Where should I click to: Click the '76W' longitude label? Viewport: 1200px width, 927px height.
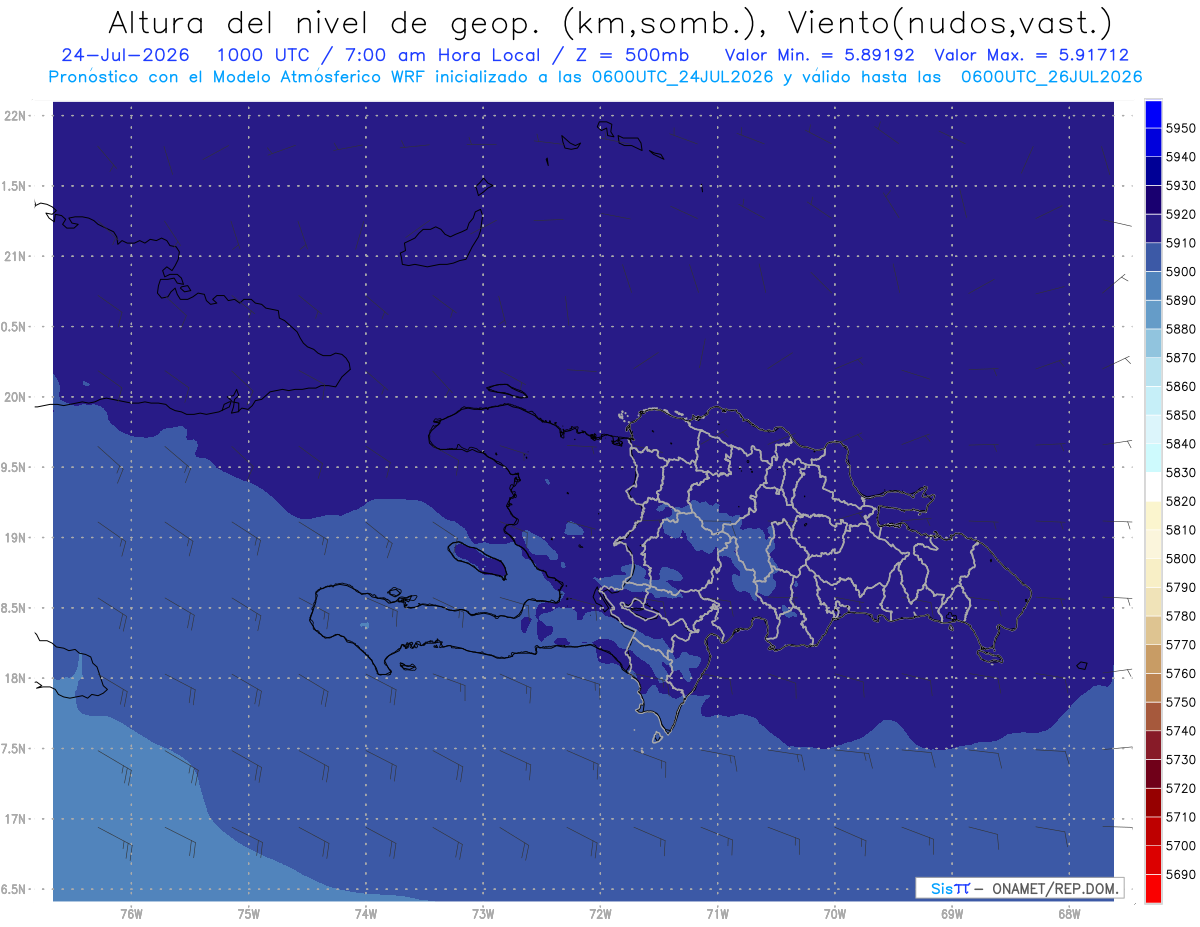(x=131, y=913)
